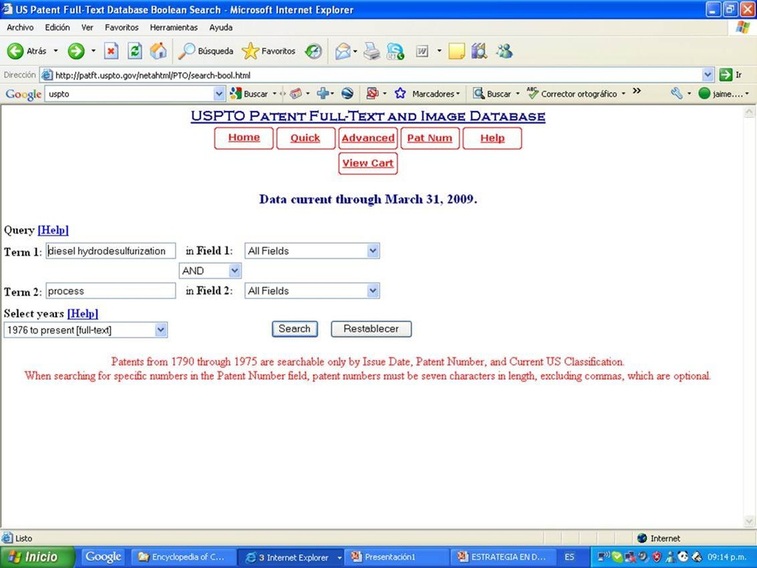
Task: Click the green forward arrow button
Action: tap(76, 51)
